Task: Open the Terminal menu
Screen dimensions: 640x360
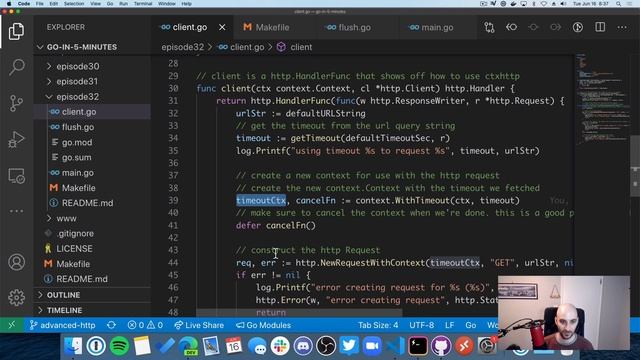Action: click(x=143, y=4)
